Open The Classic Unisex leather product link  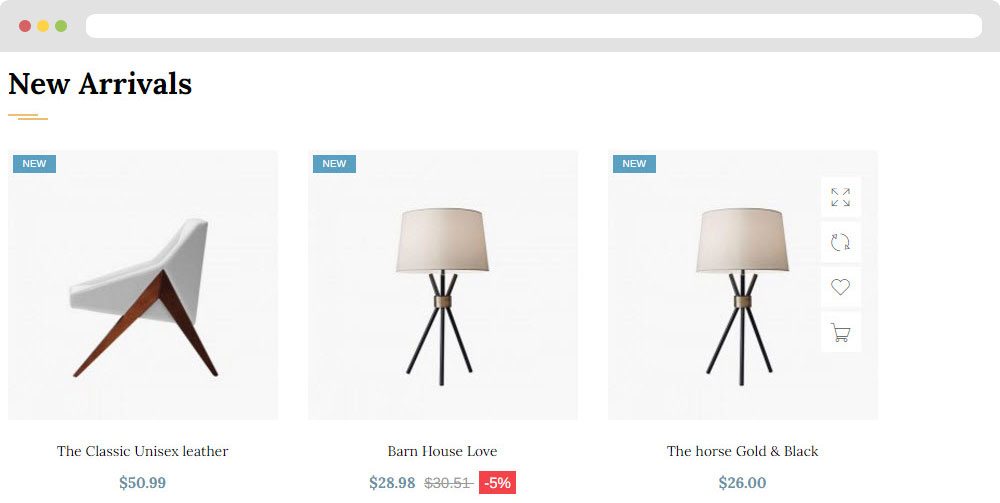click(x=142, y=451)
